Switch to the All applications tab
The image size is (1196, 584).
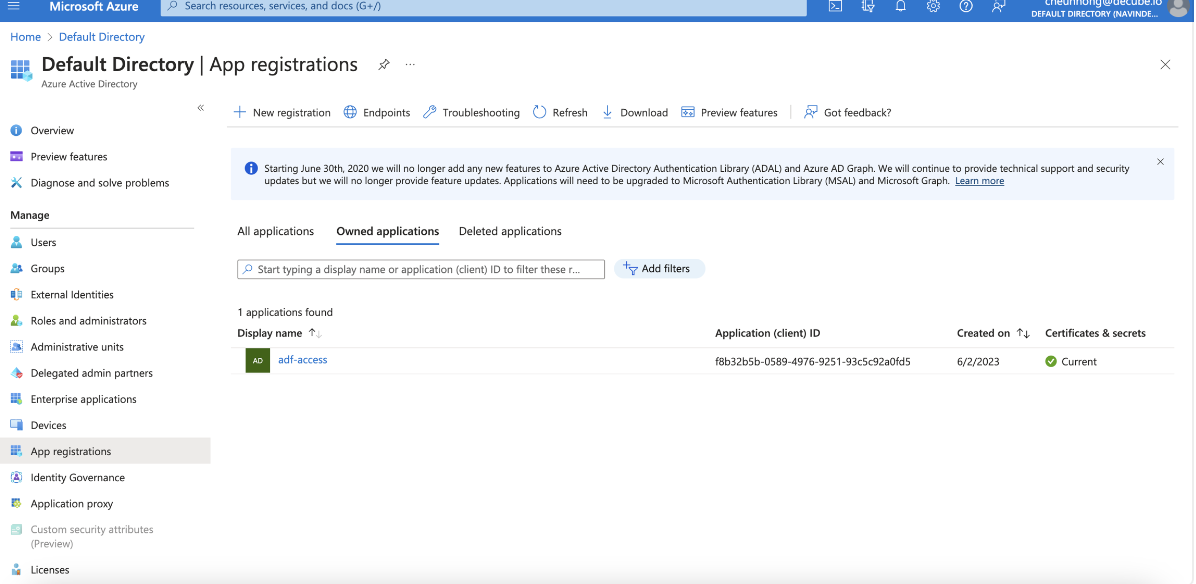tap(276, 231)
